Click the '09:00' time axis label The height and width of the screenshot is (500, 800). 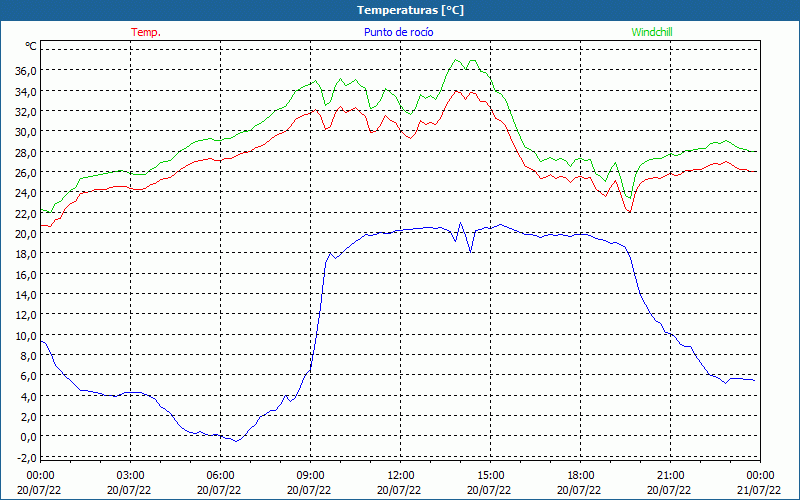(310, 476)
